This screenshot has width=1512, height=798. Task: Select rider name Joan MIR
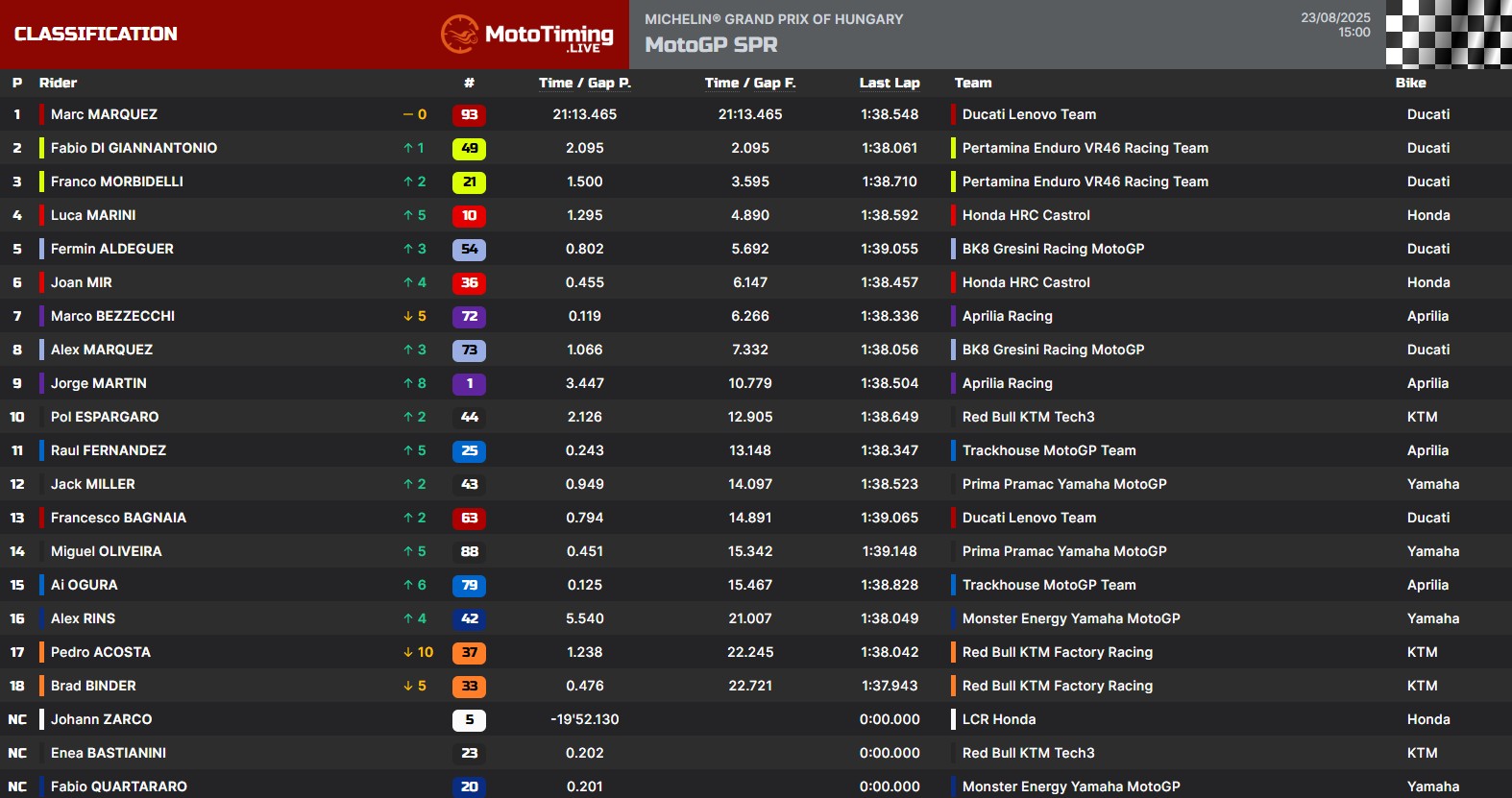click(x=82, y=282)
